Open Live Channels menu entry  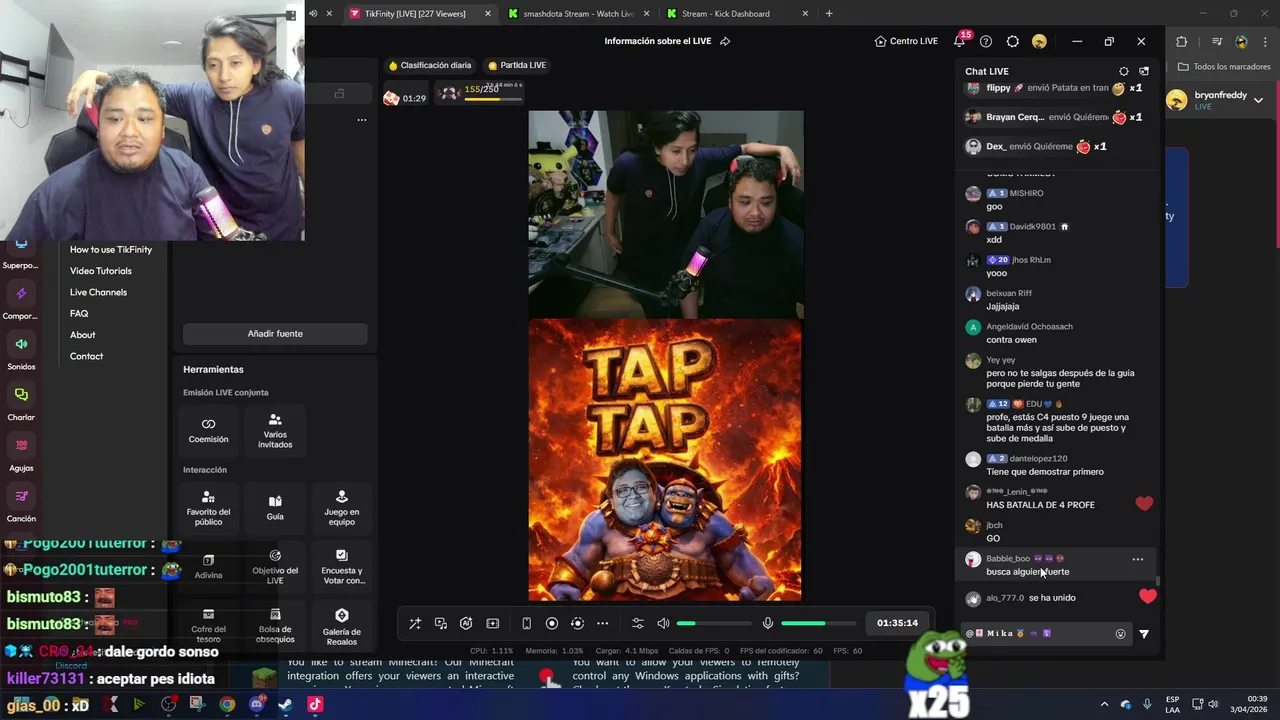[98, 292]
